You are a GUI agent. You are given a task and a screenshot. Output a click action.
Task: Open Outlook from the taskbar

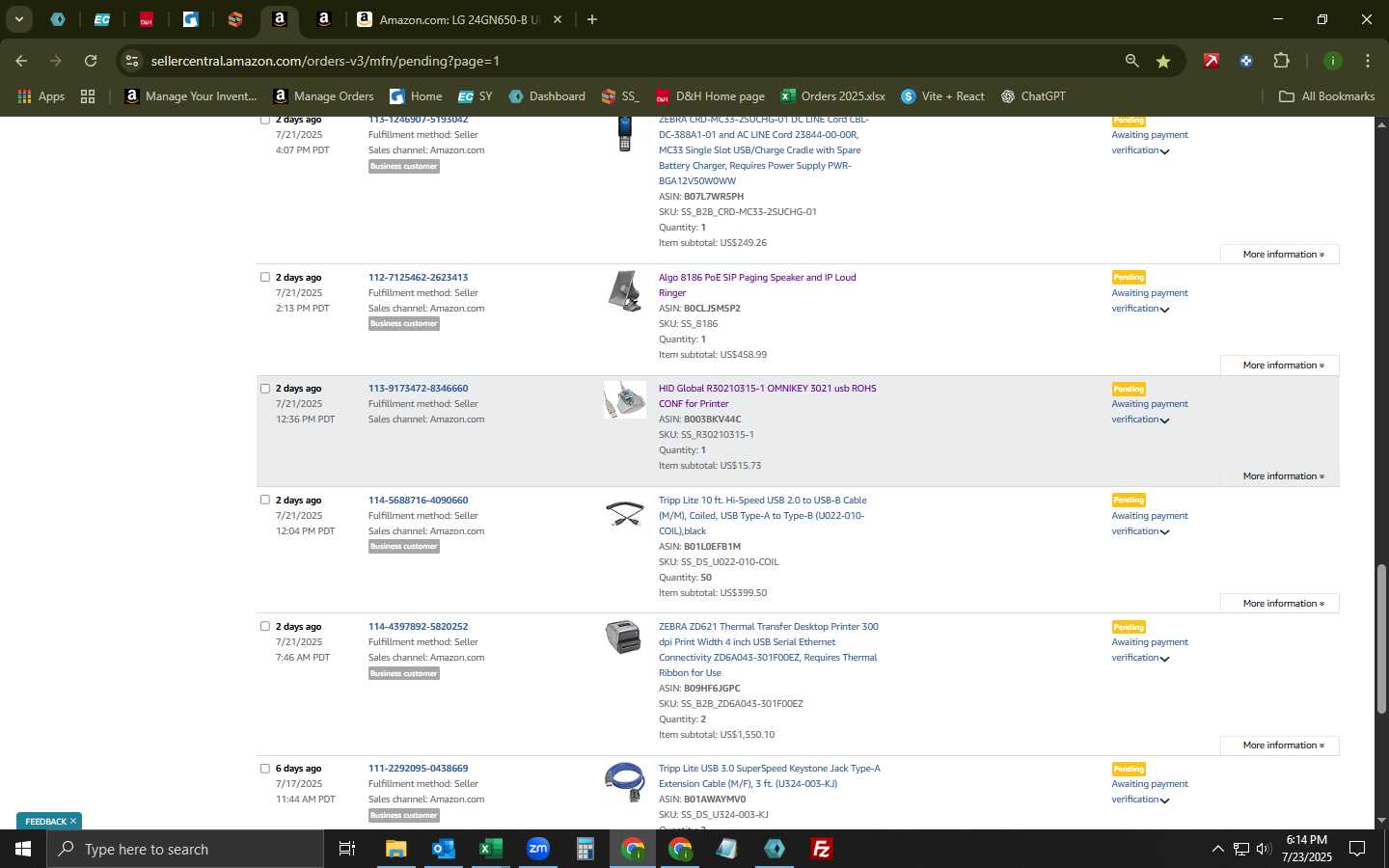coord(443,849)
